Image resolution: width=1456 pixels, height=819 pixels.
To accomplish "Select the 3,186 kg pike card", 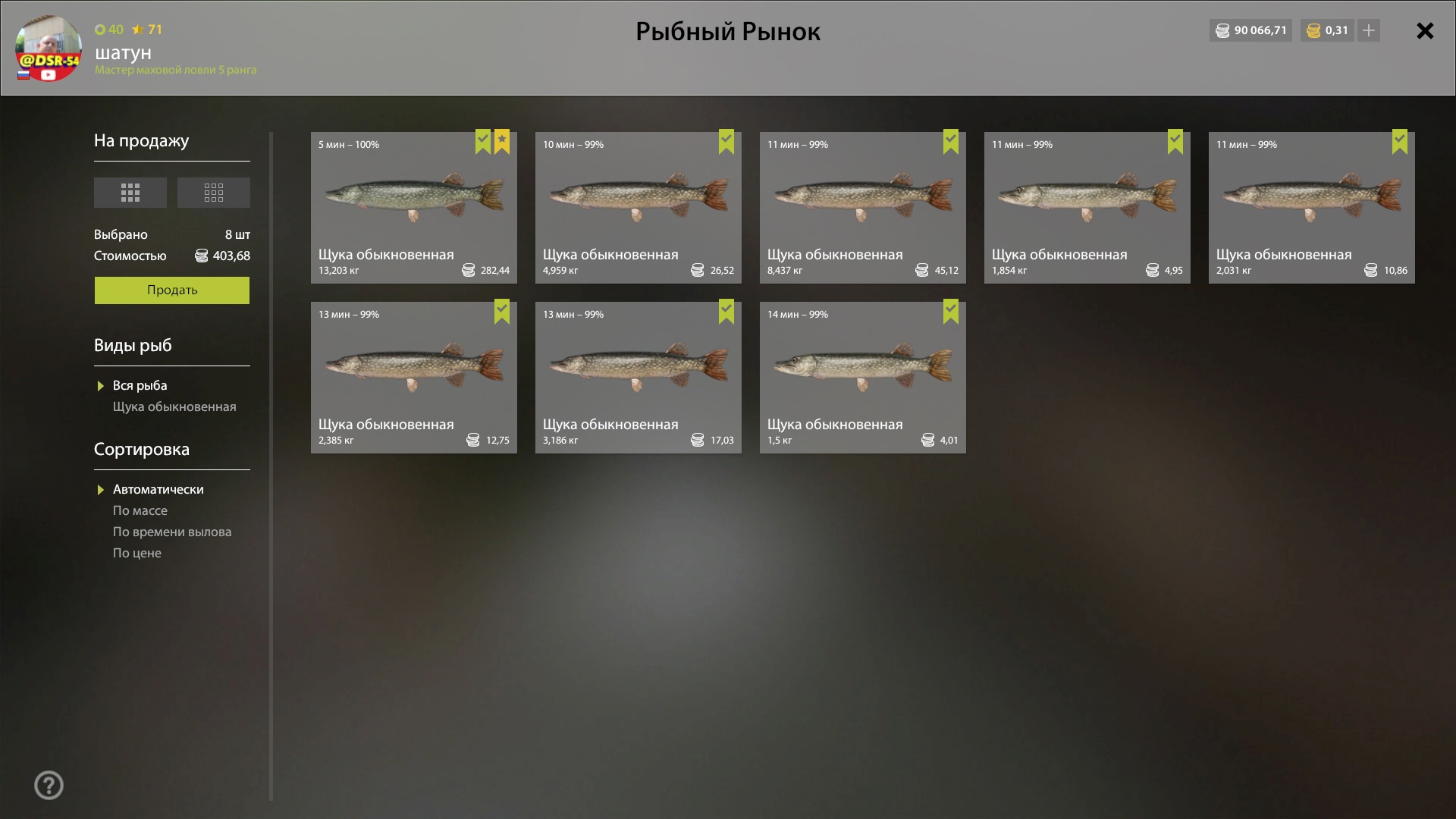I will coord(639,378).
